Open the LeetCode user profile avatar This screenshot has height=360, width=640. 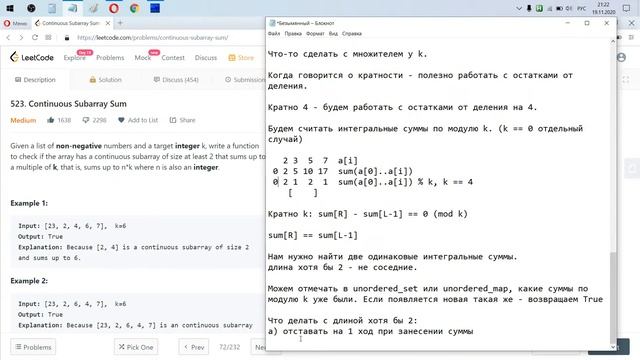pos(621,58)
